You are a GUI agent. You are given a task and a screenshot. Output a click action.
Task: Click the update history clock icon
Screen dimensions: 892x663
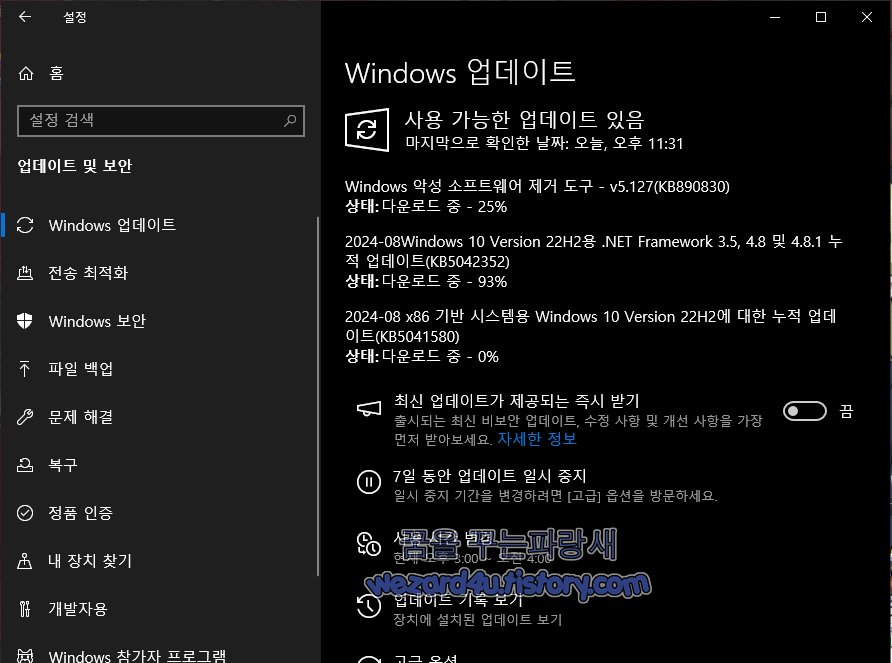click(x=369, y=606)
